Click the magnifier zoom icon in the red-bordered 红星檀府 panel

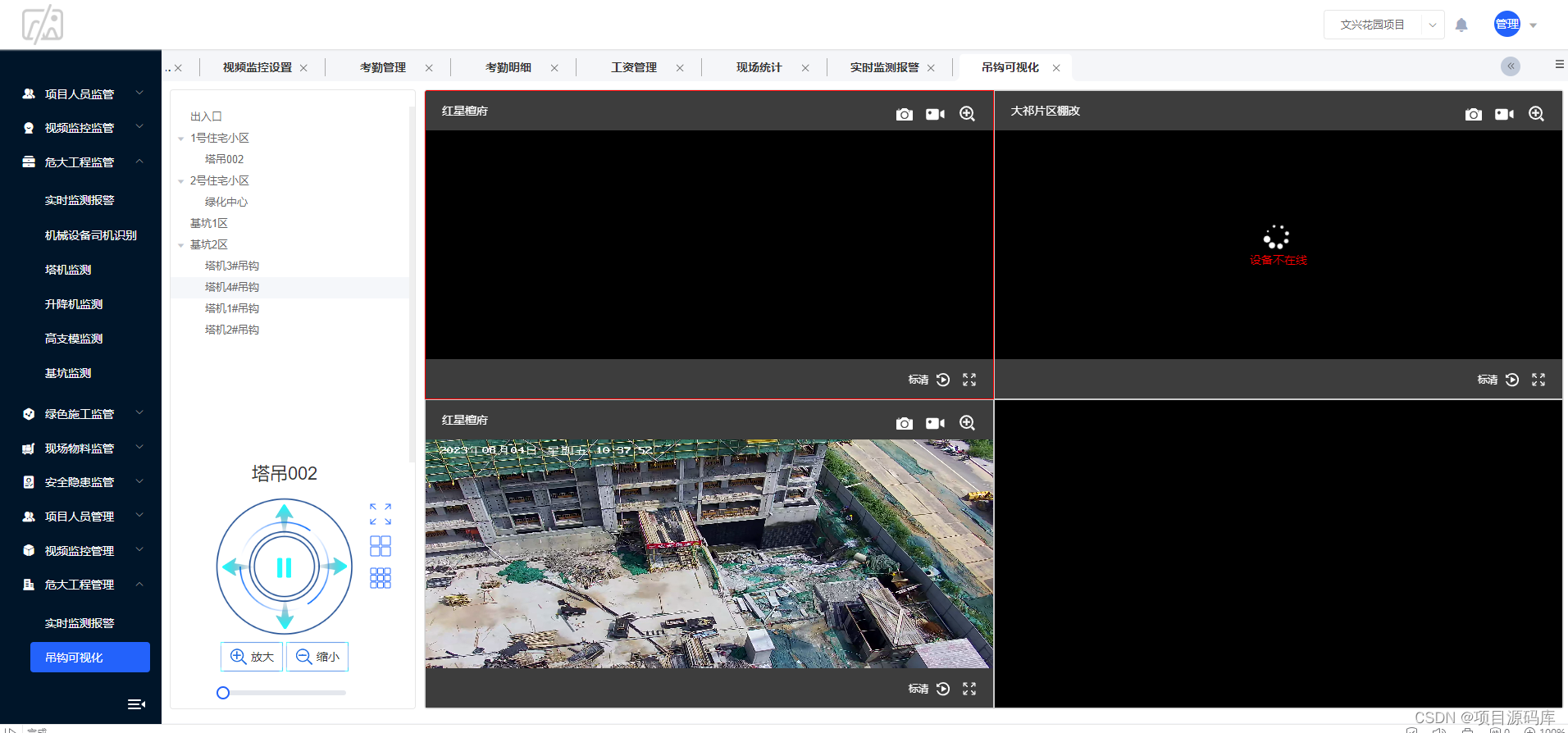[x=968, y=114]
